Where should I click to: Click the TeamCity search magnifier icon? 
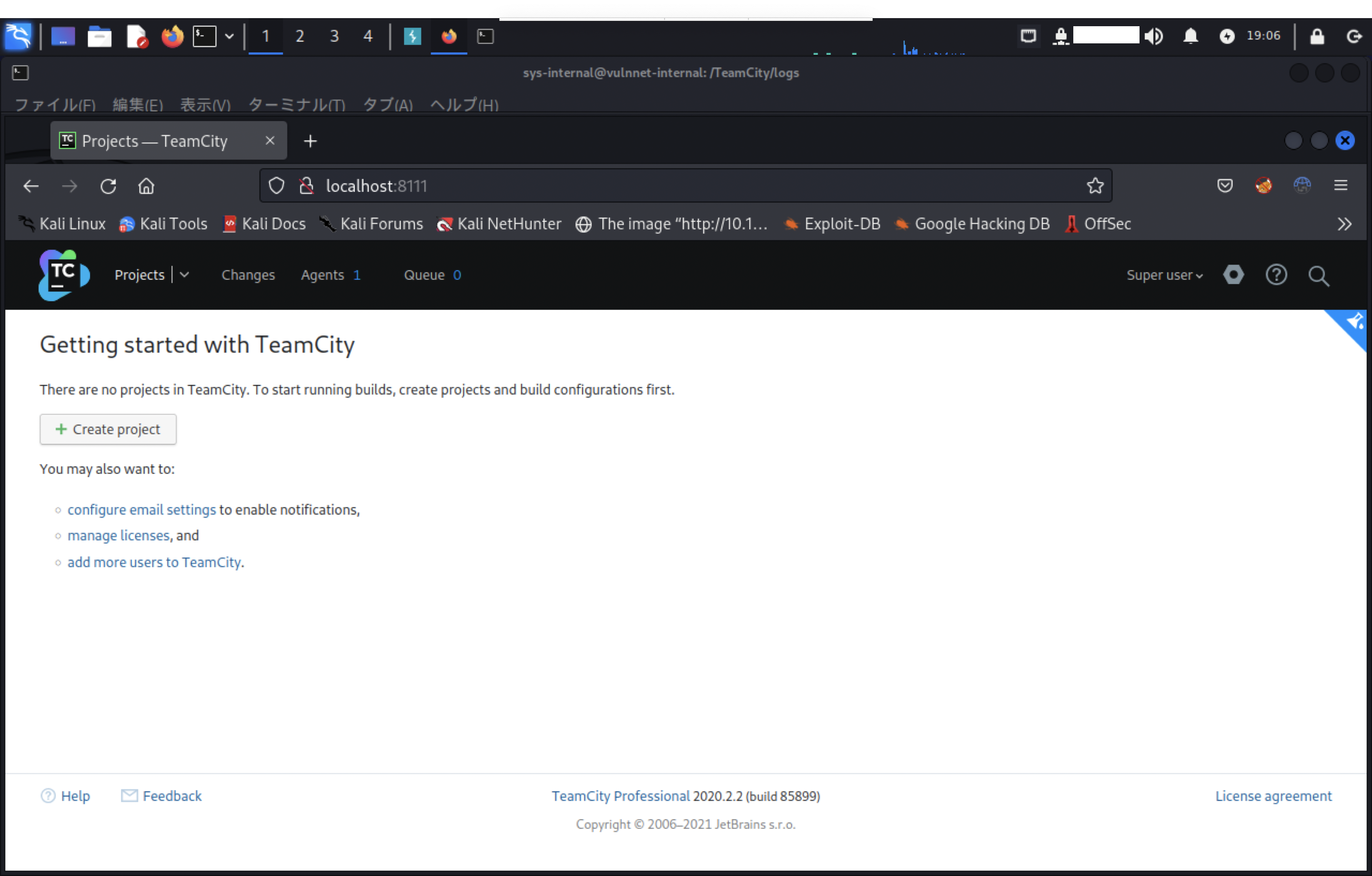pyautogui.click(x=1318, y=276)
